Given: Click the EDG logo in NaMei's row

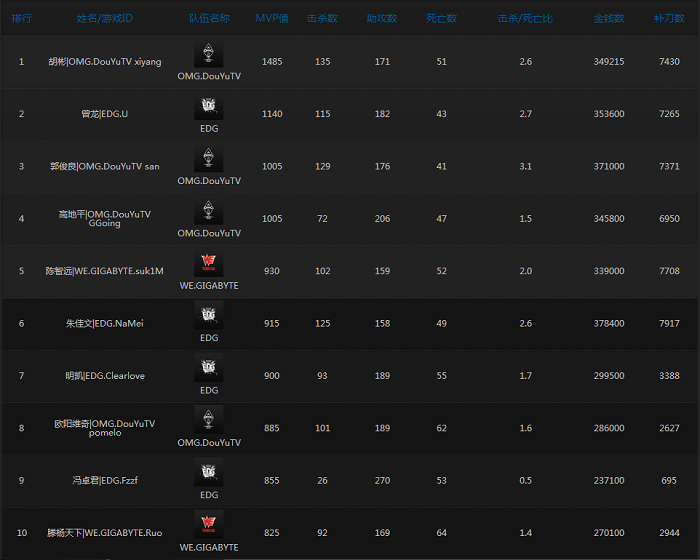Looking at the screenshot, I should [208, 317].
